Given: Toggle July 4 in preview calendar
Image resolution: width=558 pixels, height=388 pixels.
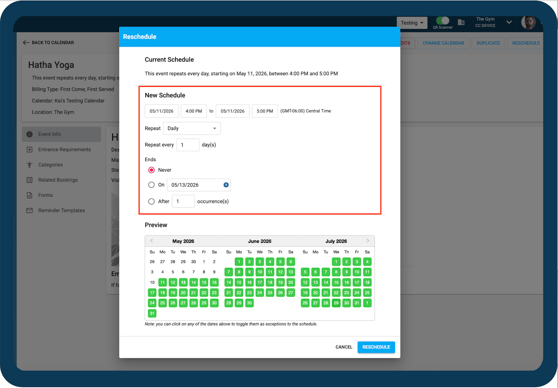Looking at the screenshot, I should [367, 262].
